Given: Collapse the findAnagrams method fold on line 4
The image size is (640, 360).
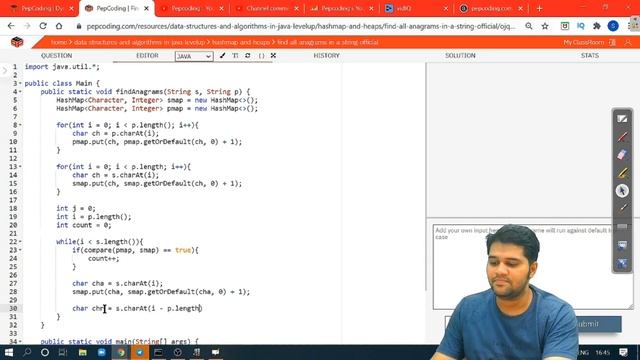Looking at the screenshot, I should pos(20,92).
